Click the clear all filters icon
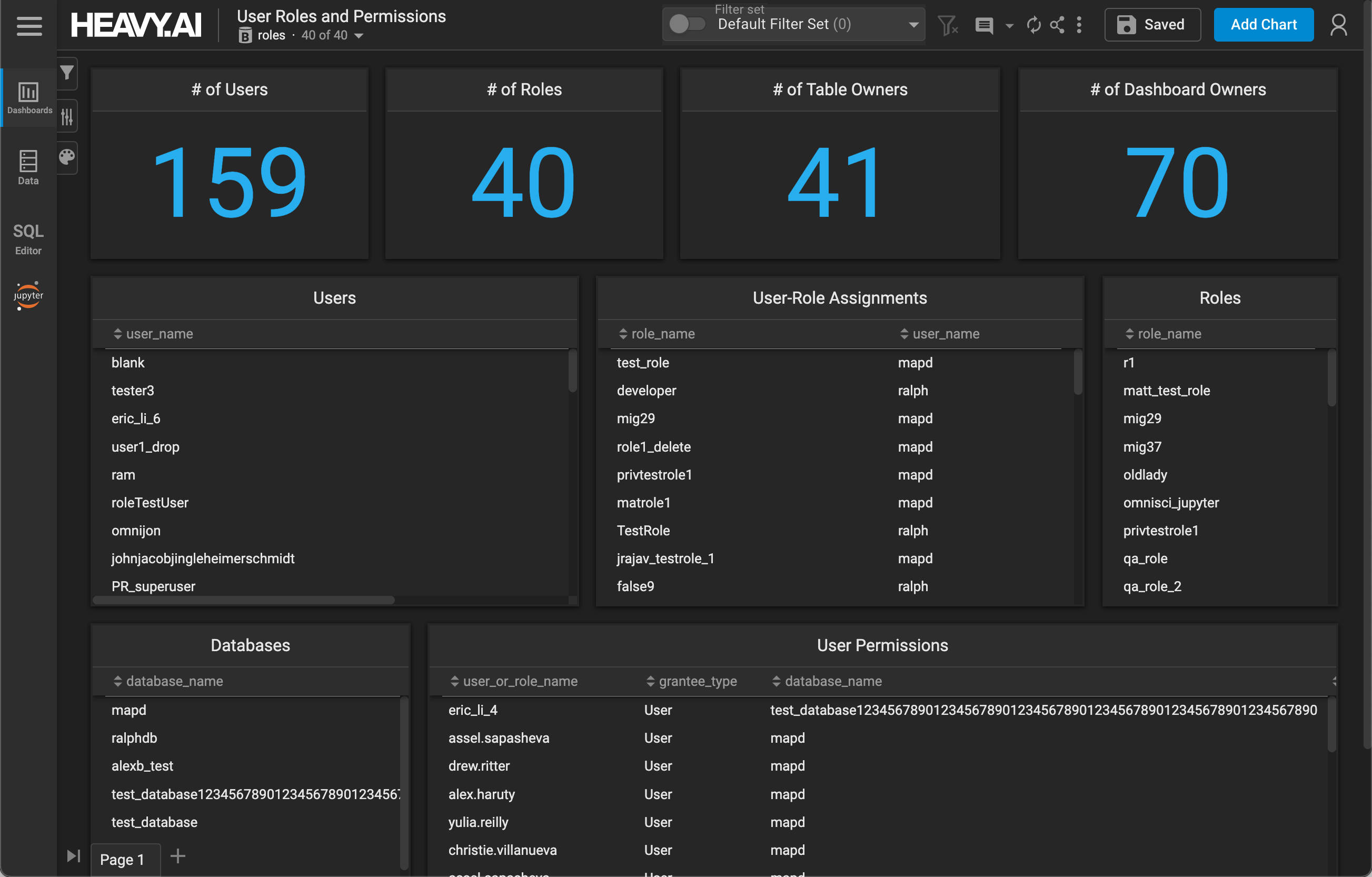The height and width of the screenshot is (877, 1372). click(x=948, y=25)
